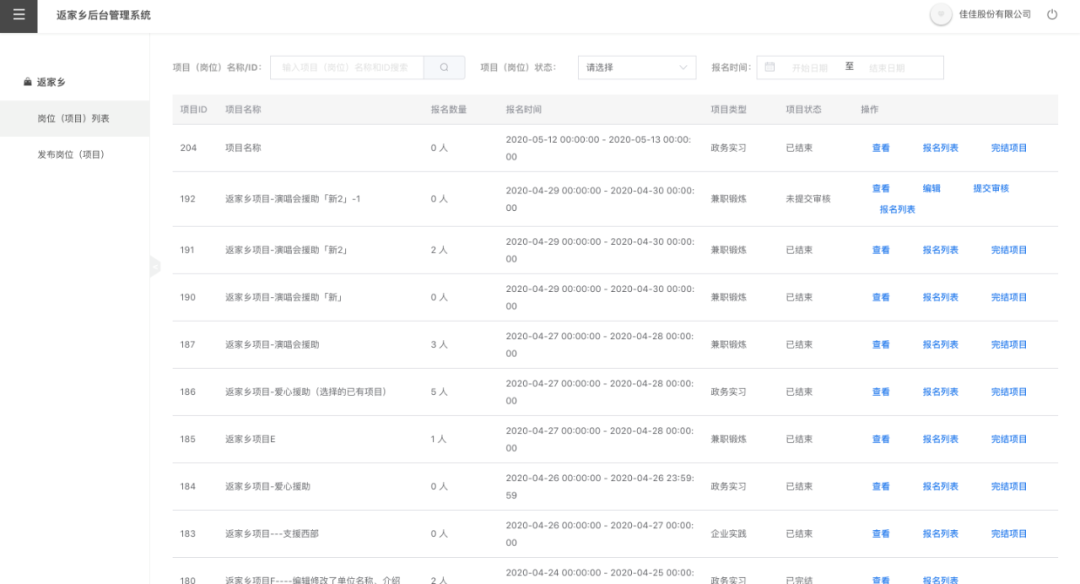Click the lock icon beside 返家乡 menu
The width and height of the screenshot is (1080, 584).
click(x=28, y=82)
